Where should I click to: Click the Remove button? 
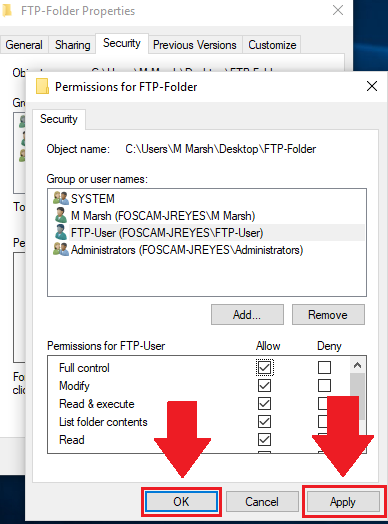click(x=328, y=314)
